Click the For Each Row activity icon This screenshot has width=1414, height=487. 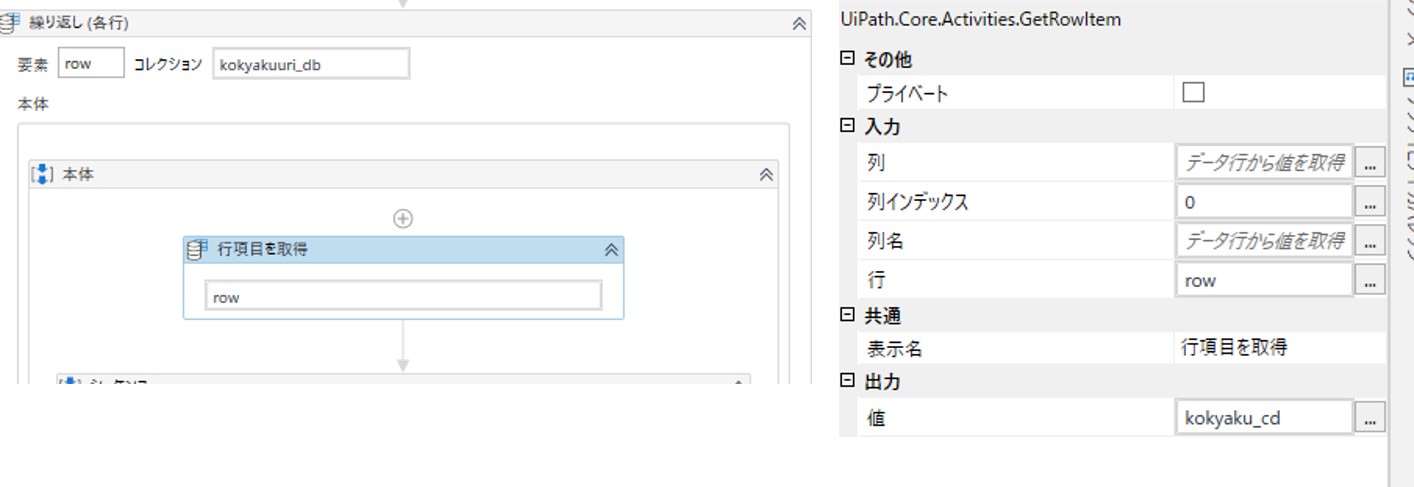[x=11, y=23]
